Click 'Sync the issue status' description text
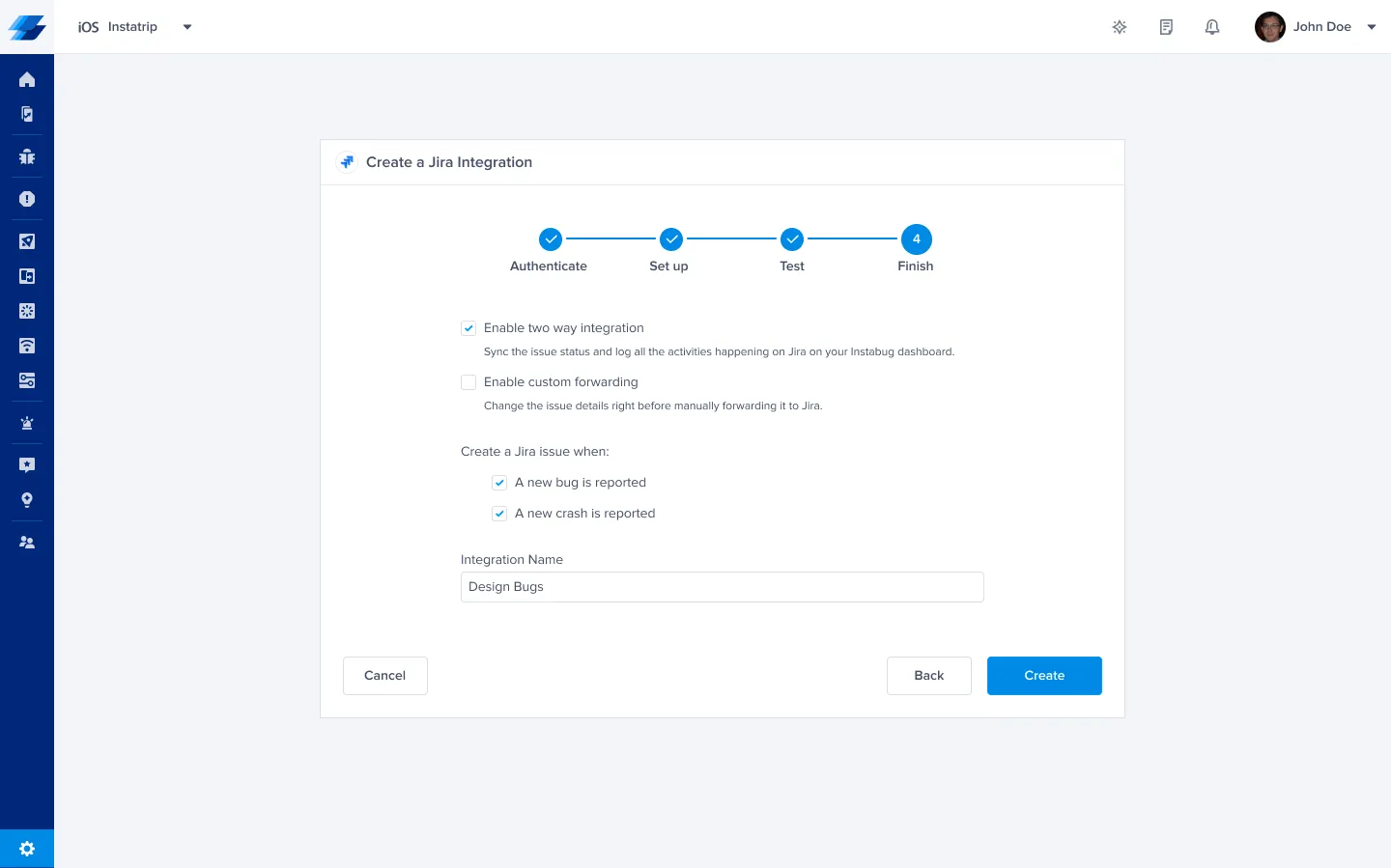Screen dimensions: 1391x868 click(719, 352)
